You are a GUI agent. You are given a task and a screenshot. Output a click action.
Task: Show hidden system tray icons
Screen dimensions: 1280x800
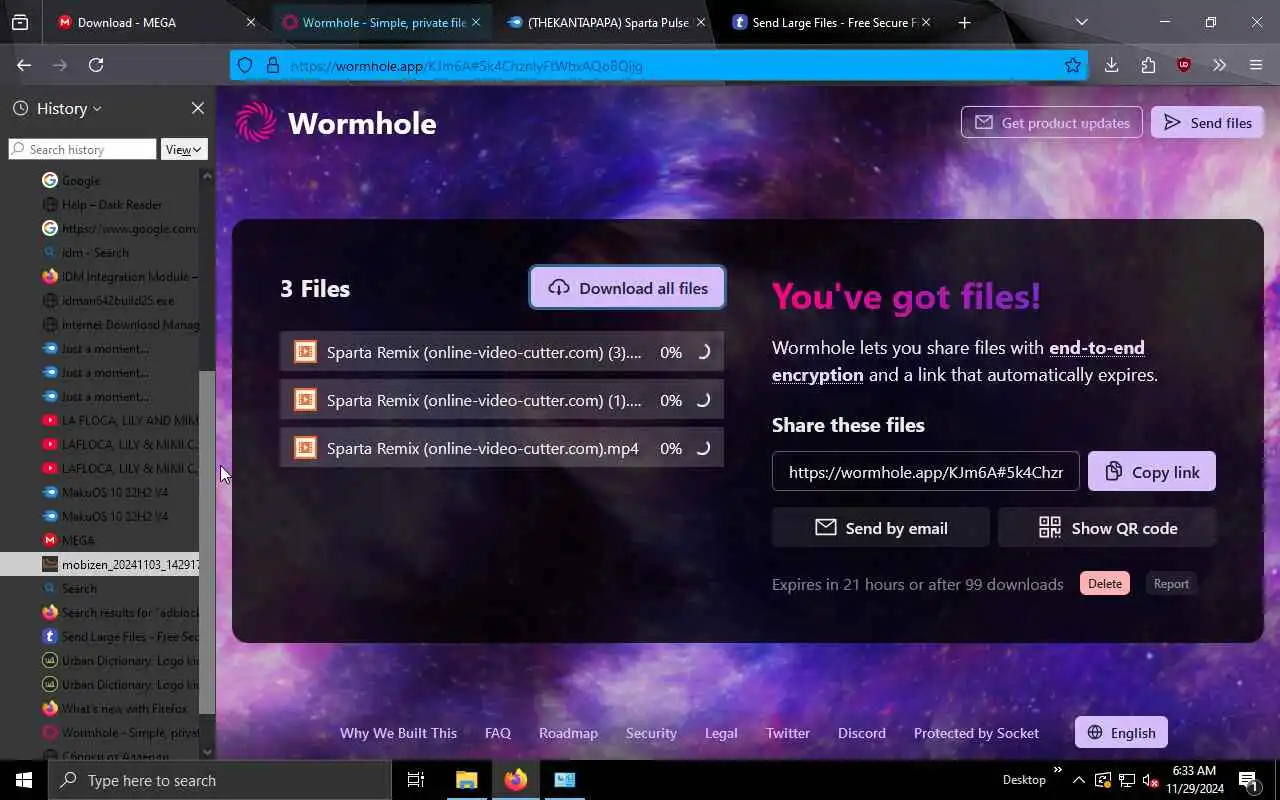click(x=1078, y=780)
